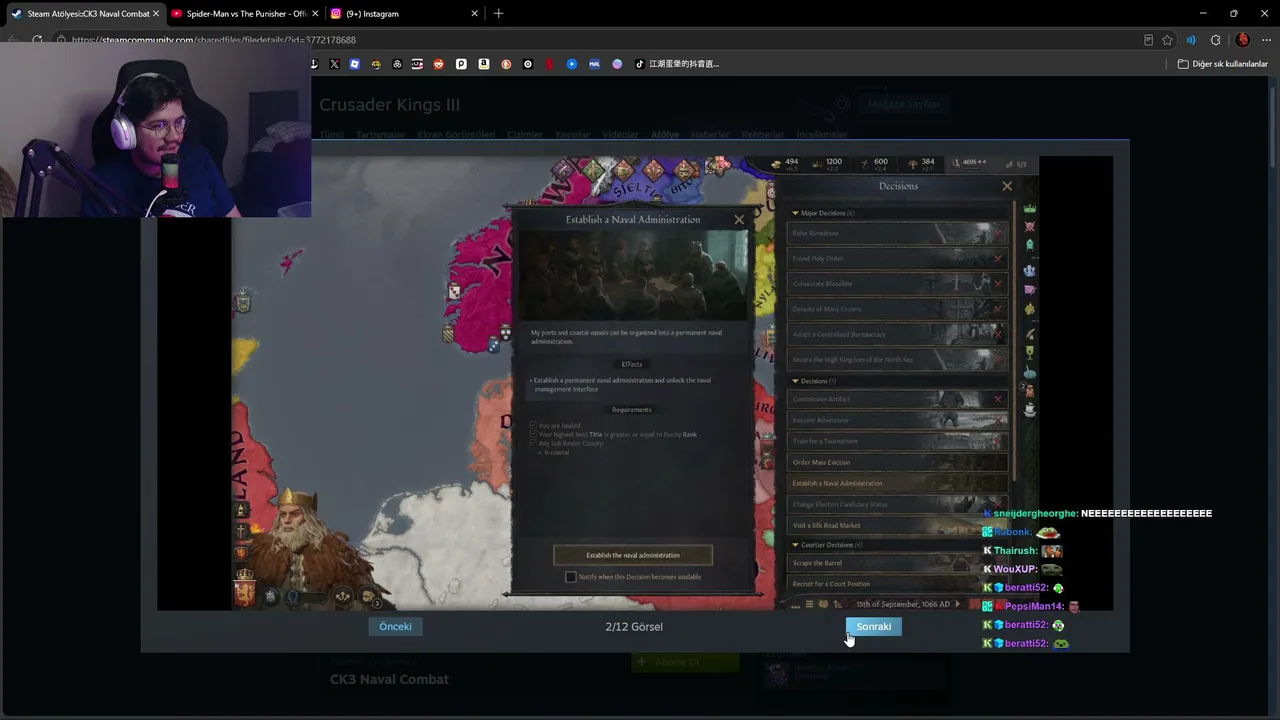Viewport: 1280px width, 720px height.
Task: Open the Videolar tab on Steam page
Action: point(620,135)
